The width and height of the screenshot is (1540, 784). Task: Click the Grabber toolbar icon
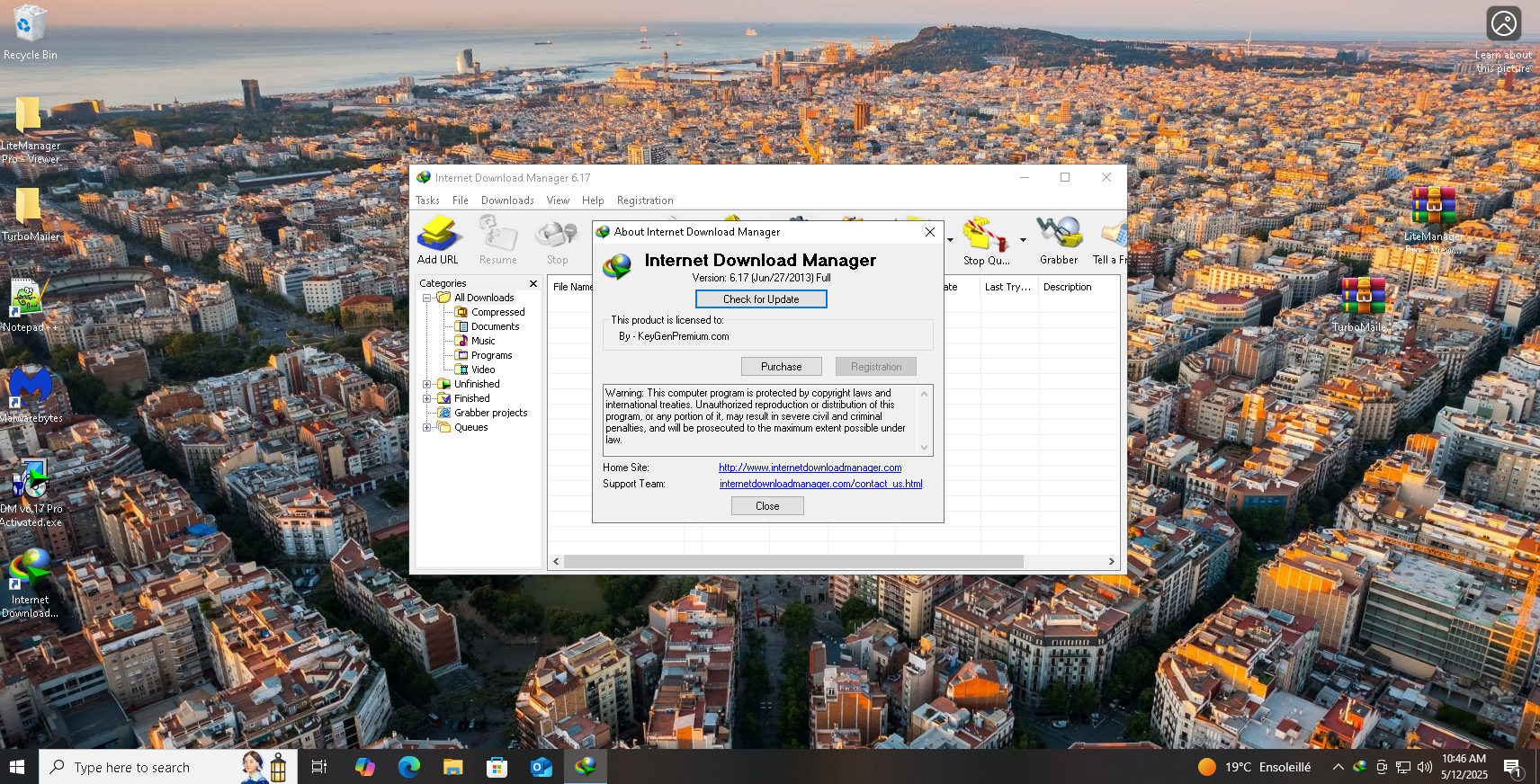tap(1058, 237)
